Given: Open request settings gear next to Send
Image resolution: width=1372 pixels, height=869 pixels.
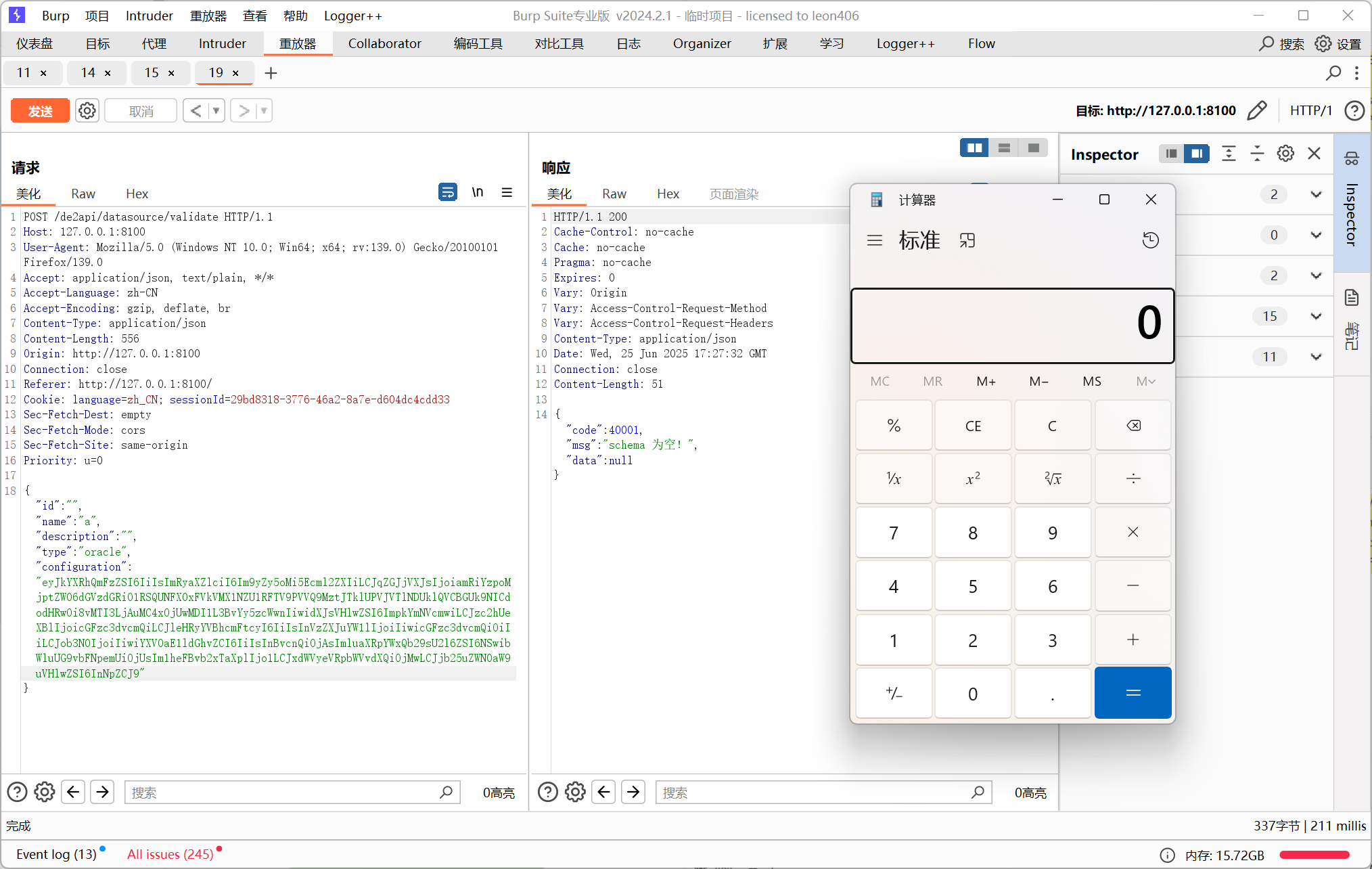Looking at the screenshot, I should tap(87, 110).
